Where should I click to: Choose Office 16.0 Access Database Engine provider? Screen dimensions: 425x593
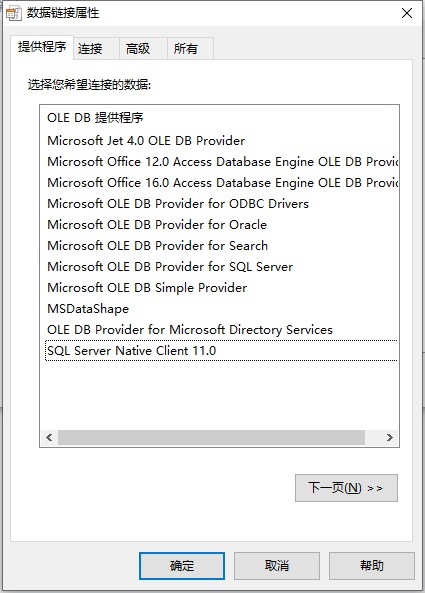click(222, 183)
